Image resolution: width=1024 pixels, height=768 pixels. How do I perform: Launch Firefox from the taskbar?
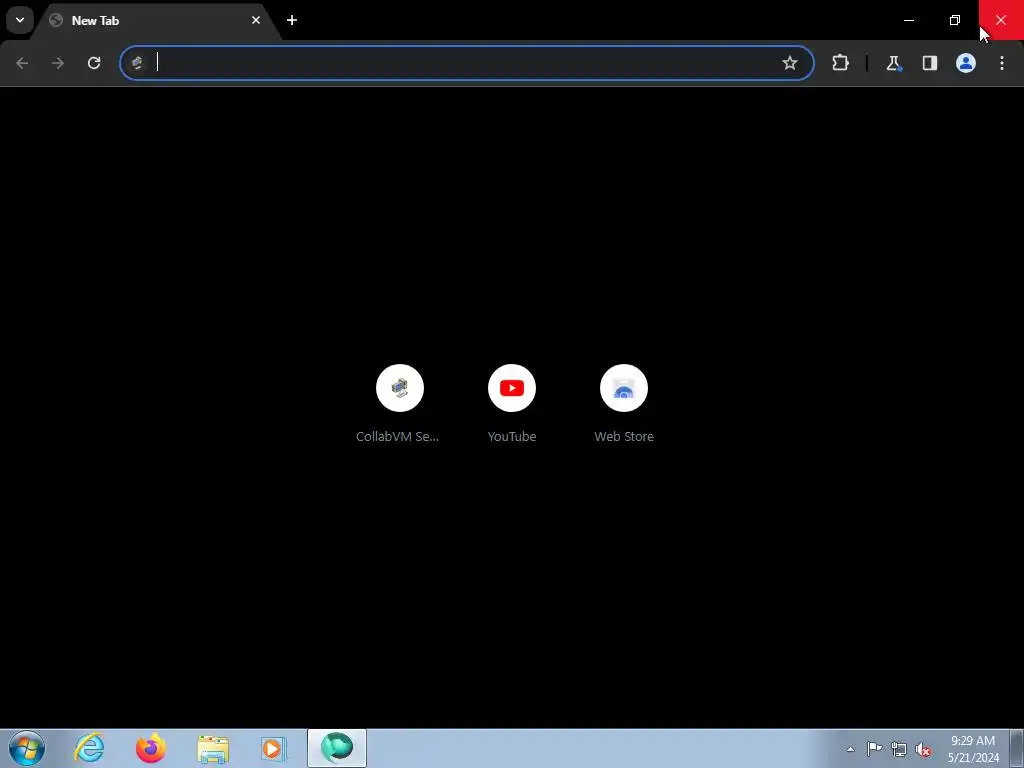click(151, 748)
